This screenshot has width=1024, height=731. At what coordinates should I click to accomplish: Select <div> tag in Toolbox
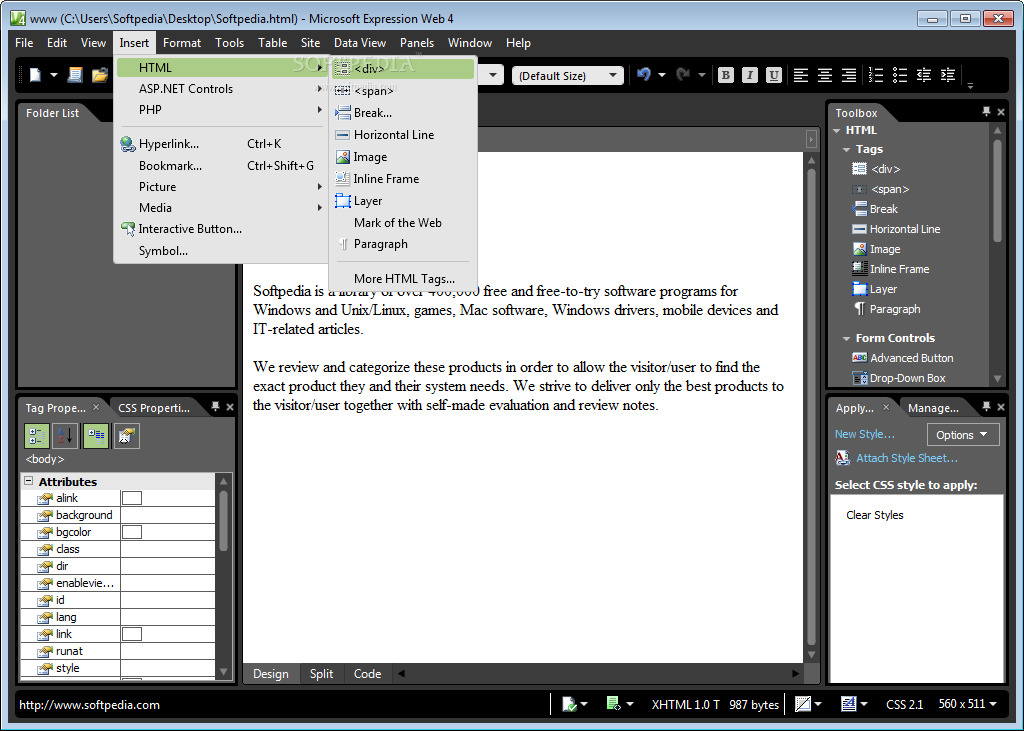coord(876,169)
